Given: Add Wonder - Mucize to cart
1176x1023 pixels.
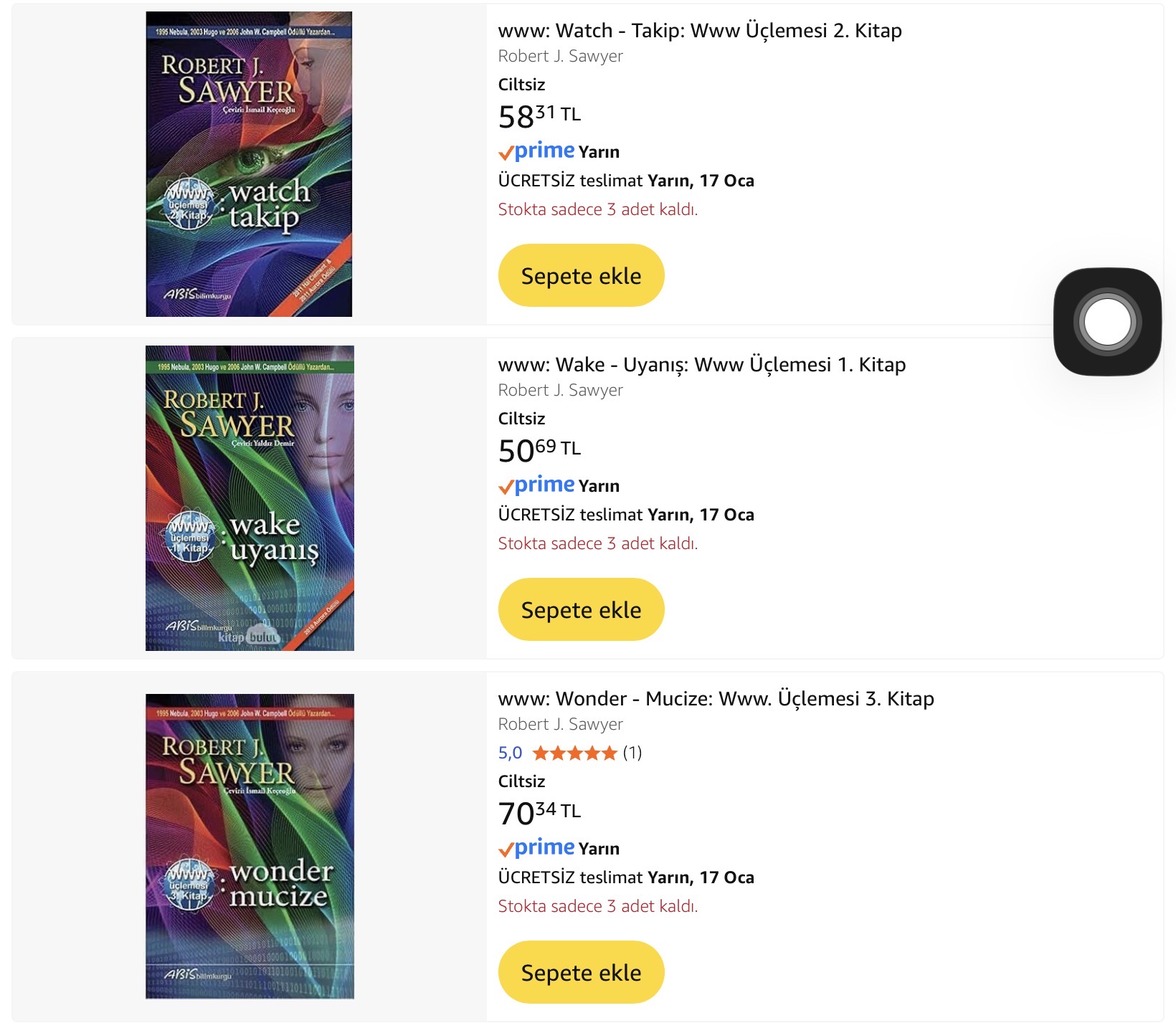Looking at the screenshot, I should [581, 972].
